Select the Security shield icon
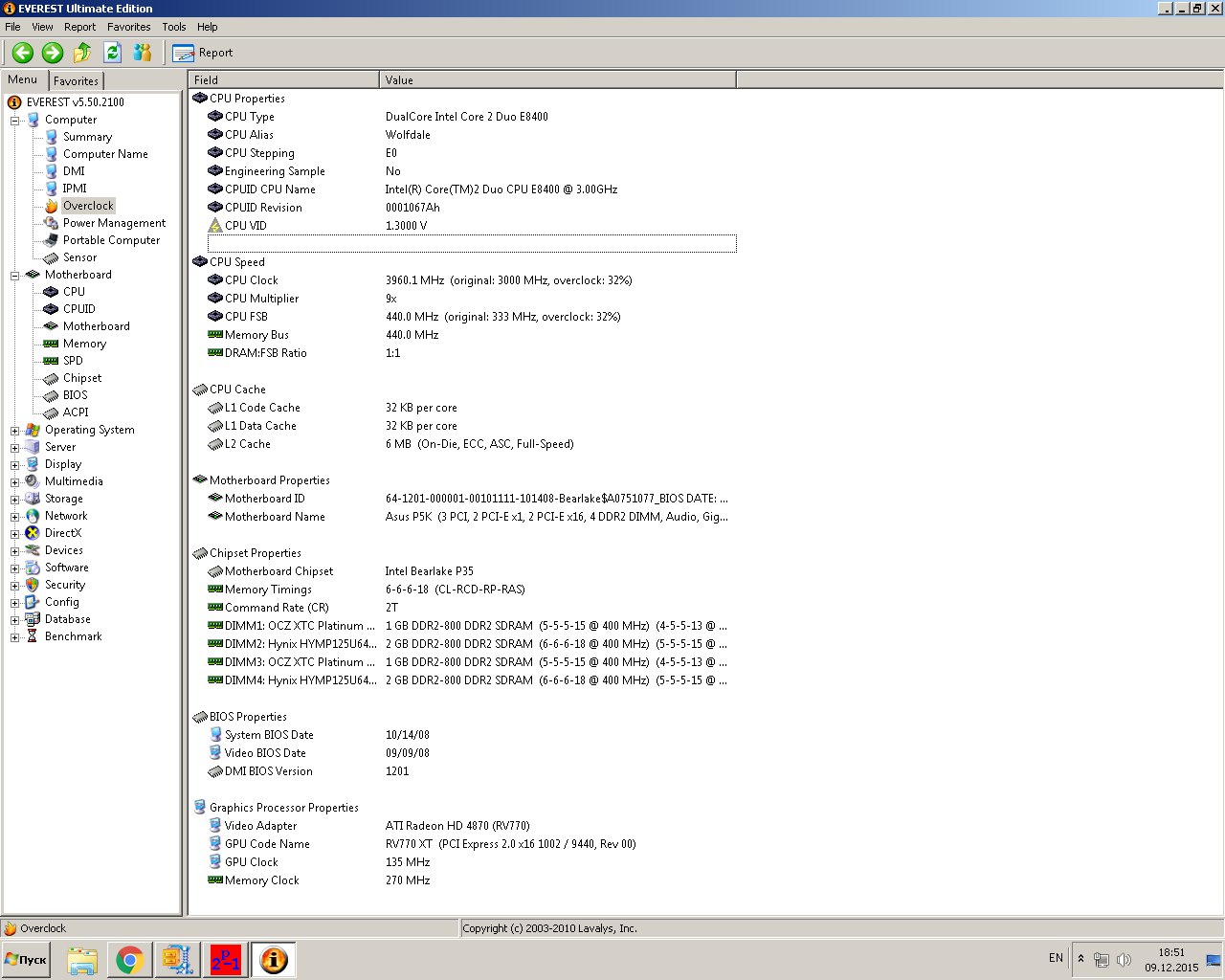Image resolution: width=1225 pixels, height=980 pixels. coord(33,585)
